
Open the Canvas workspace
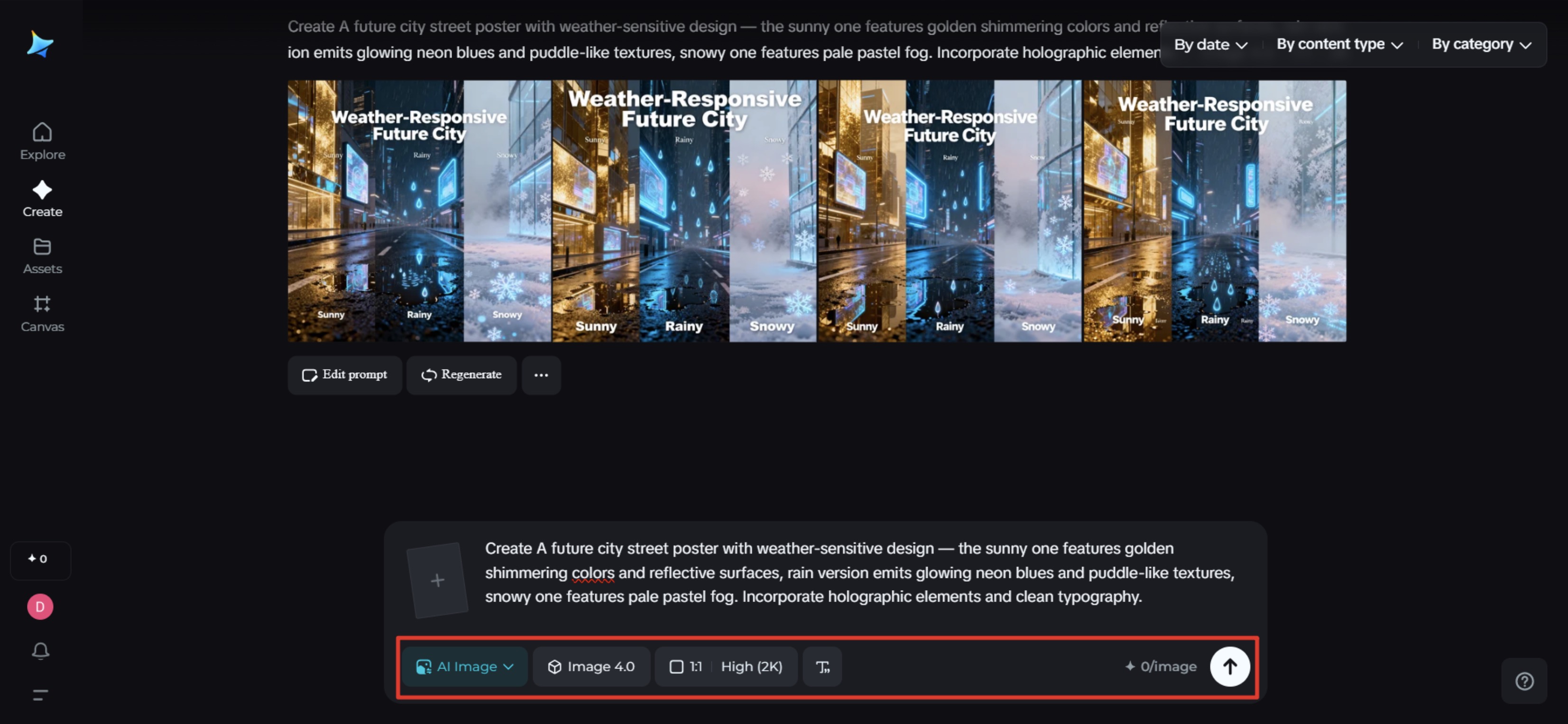(42, 313)
